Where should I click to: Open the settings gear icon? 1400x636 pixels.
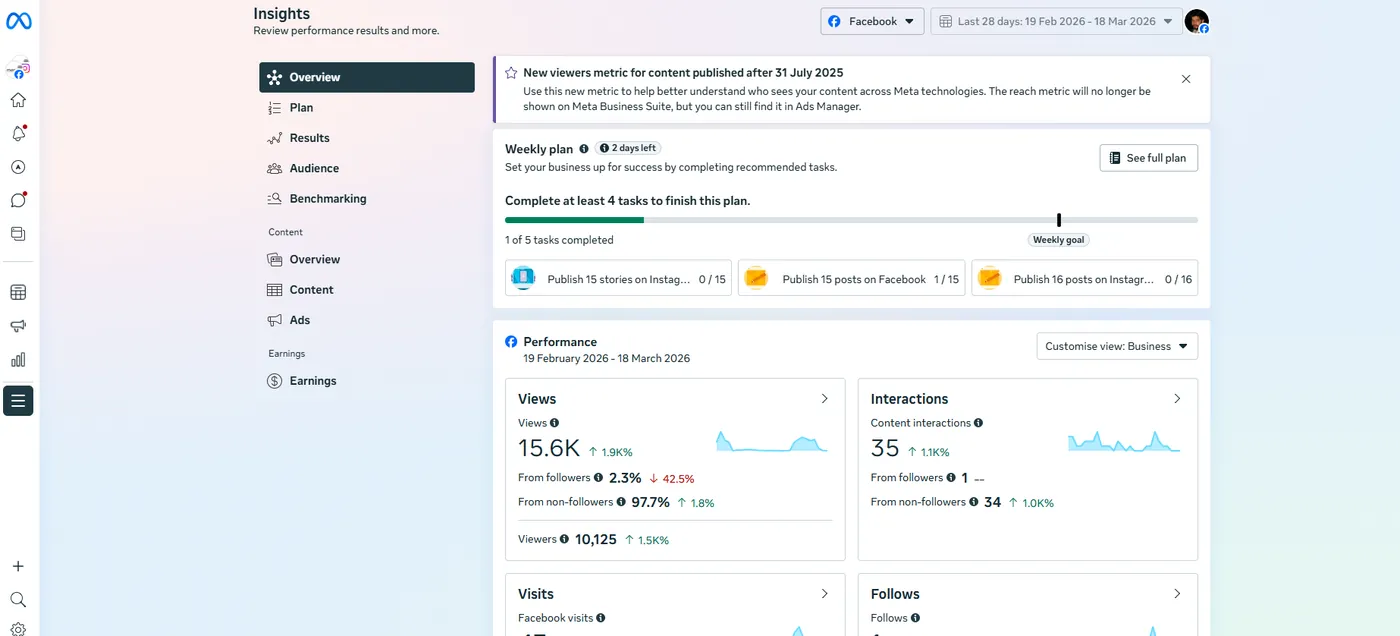coord(18,629)
